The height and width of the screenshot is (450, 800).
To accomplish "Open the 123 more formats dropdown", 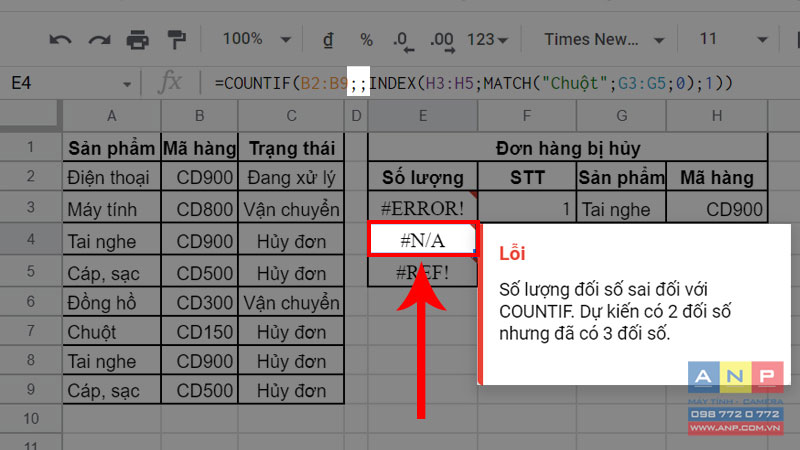I will click(x=487, y=40).
